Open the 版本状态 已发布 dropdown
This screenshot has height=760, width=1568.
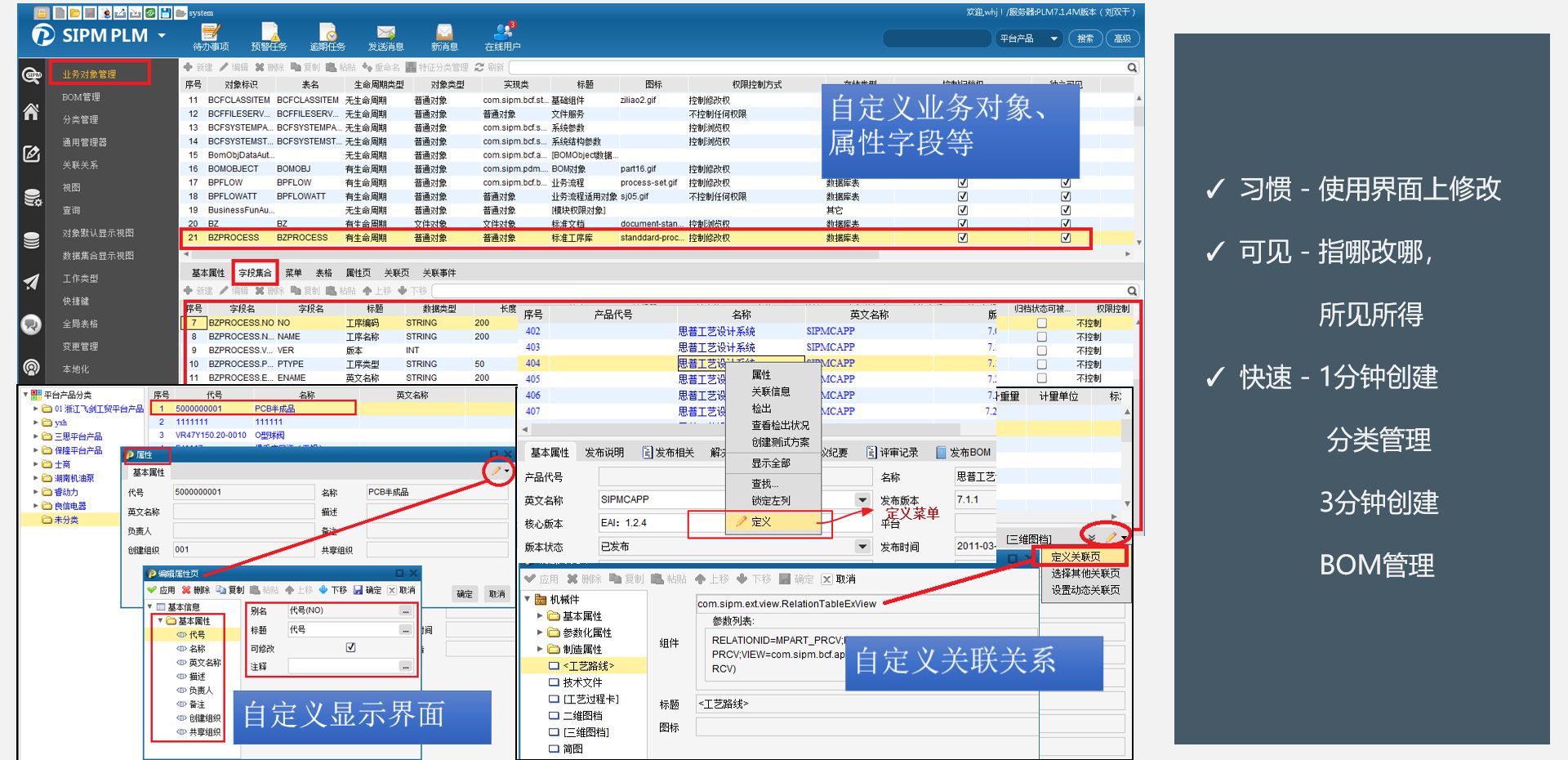[x=862, y=547]
